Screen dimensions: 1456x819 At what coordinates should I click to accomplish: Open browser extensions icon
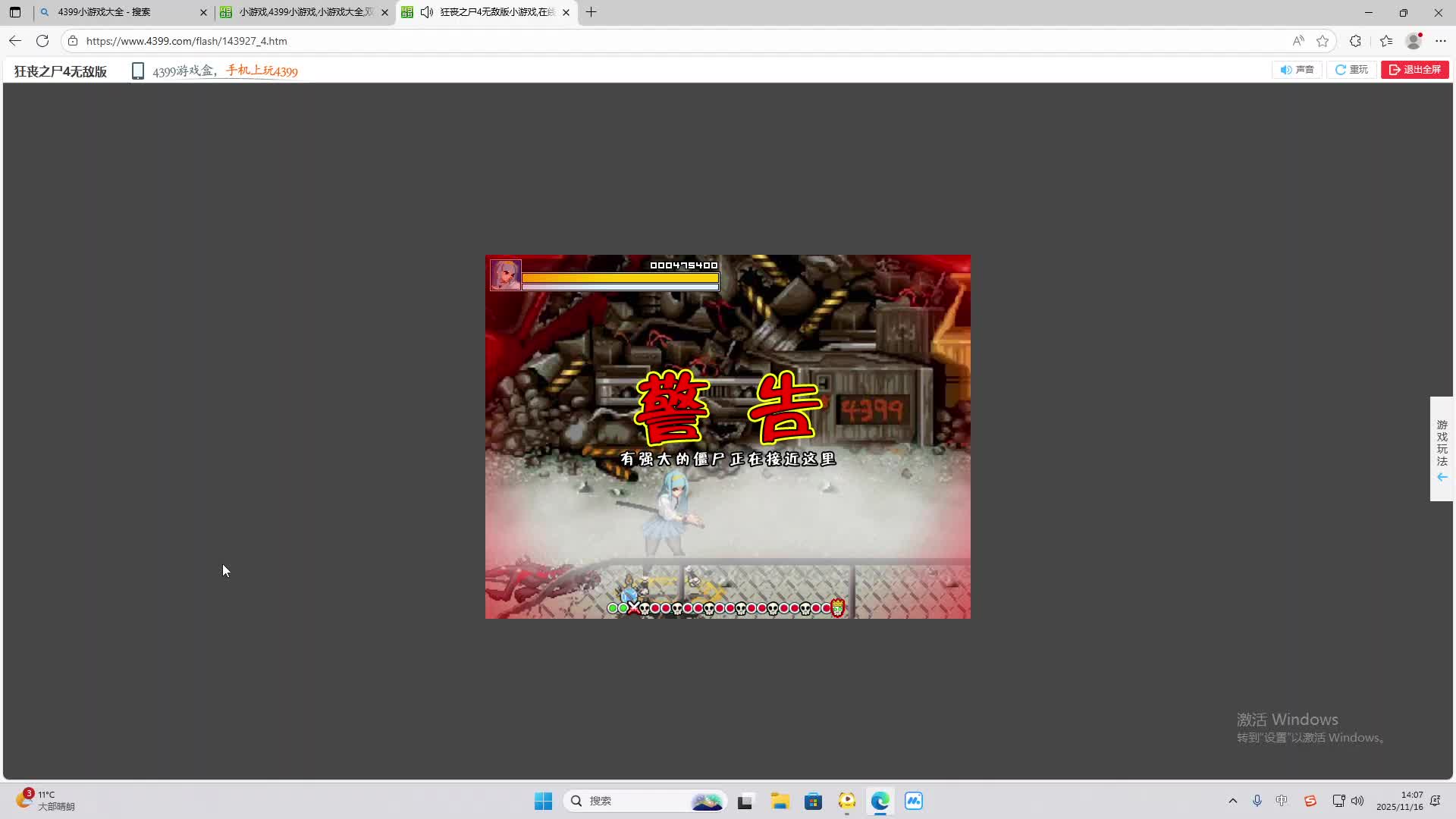click(1355, 41)
